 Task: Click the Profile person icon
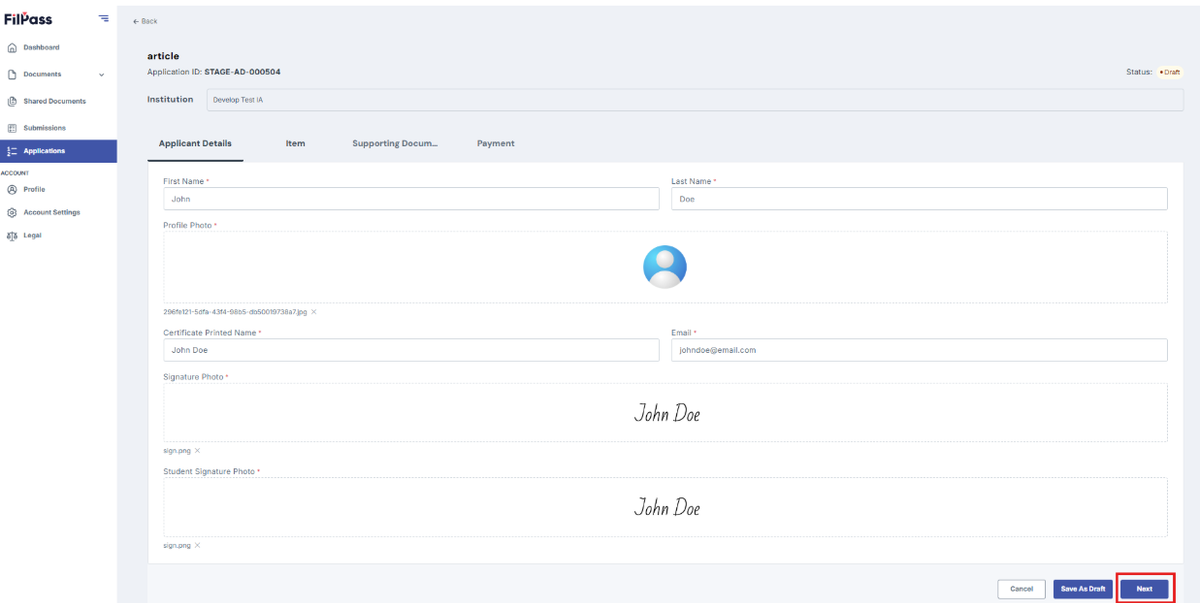12,189
